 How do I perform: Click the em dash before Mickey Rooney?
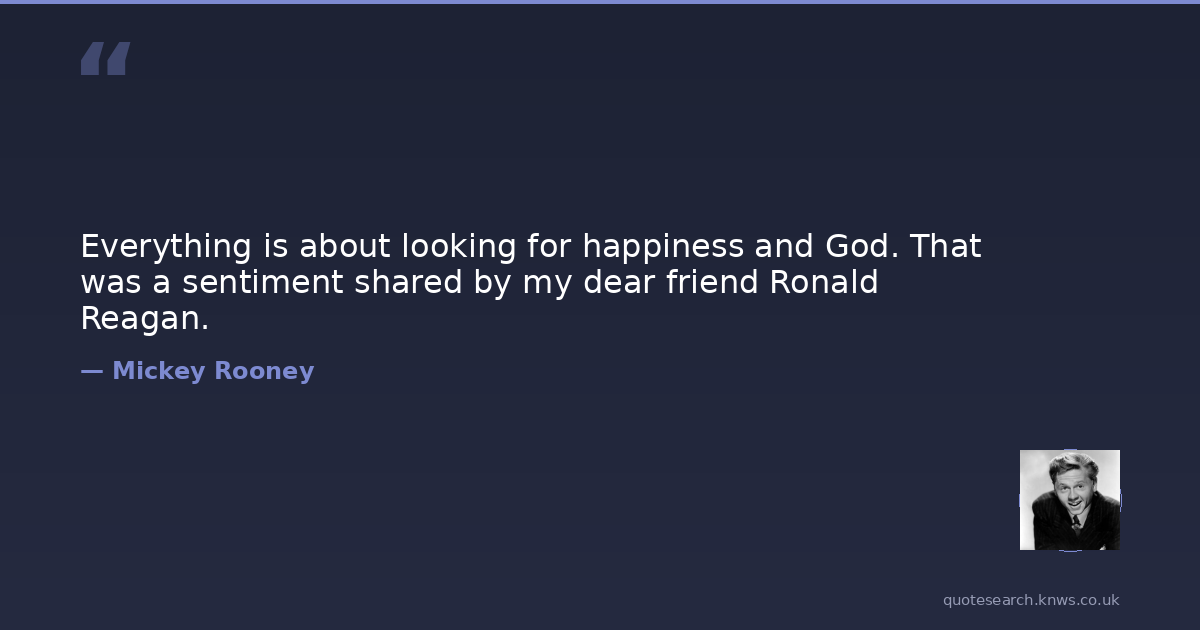91,371
